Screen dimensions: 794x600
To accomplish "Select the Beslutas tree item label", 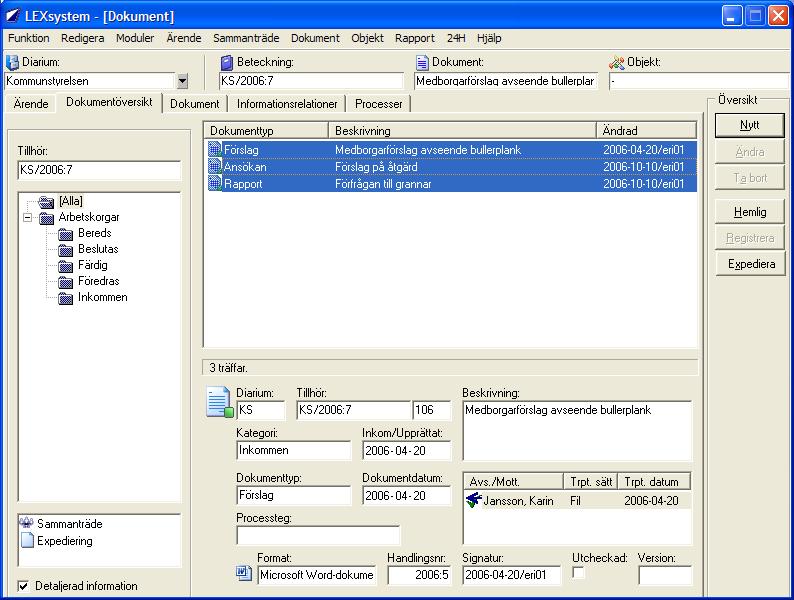I will click(x=98, y=249).
